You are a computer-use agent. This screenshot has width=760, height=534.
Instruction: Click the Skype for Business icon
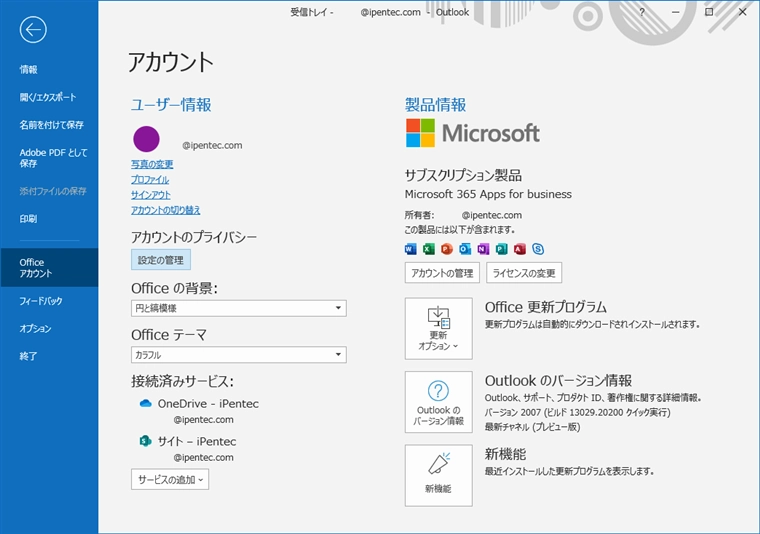pos(538,249)
